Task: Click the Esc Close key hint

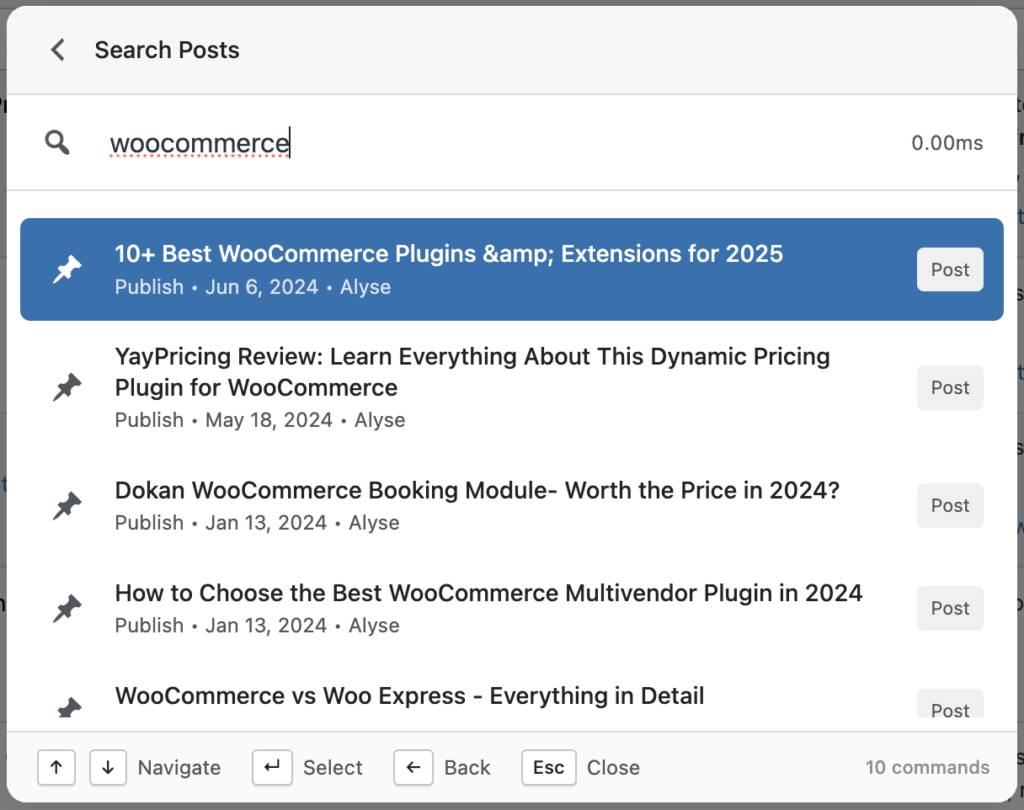Action: (548, 768)
